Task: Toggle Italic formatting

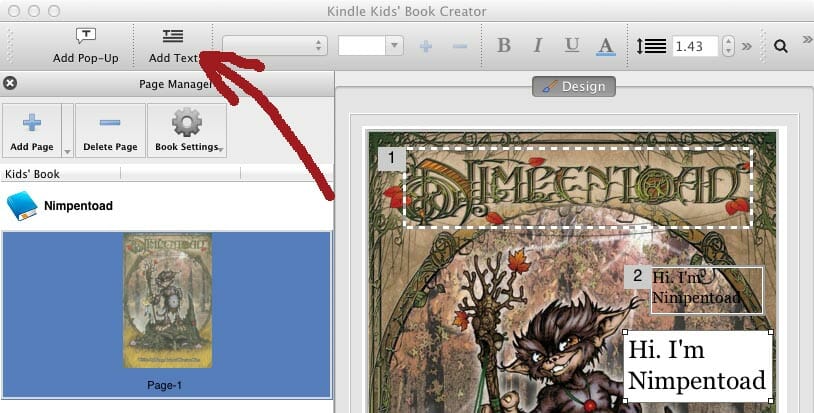Action: tap(538, 46)
